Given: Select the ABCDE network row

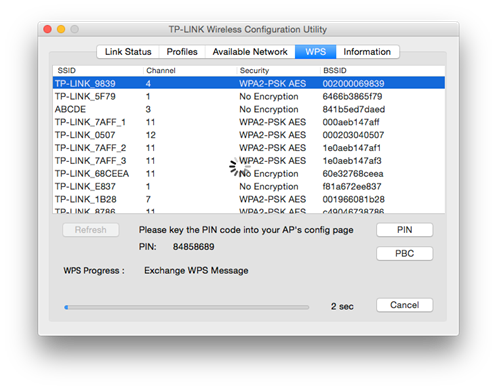Looking at the screenshot, I should pyautogui.click(x=249, y=109).
